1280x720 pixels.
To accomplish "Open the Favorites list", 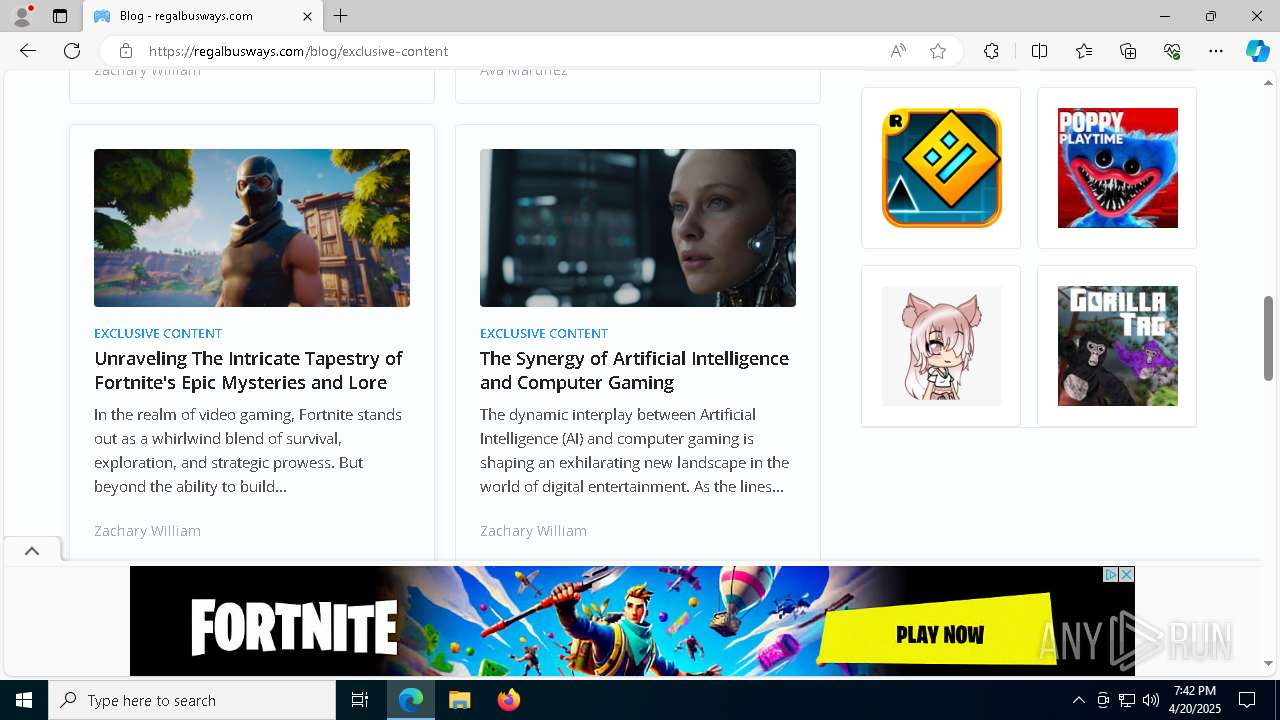I will pos(1084,51).
